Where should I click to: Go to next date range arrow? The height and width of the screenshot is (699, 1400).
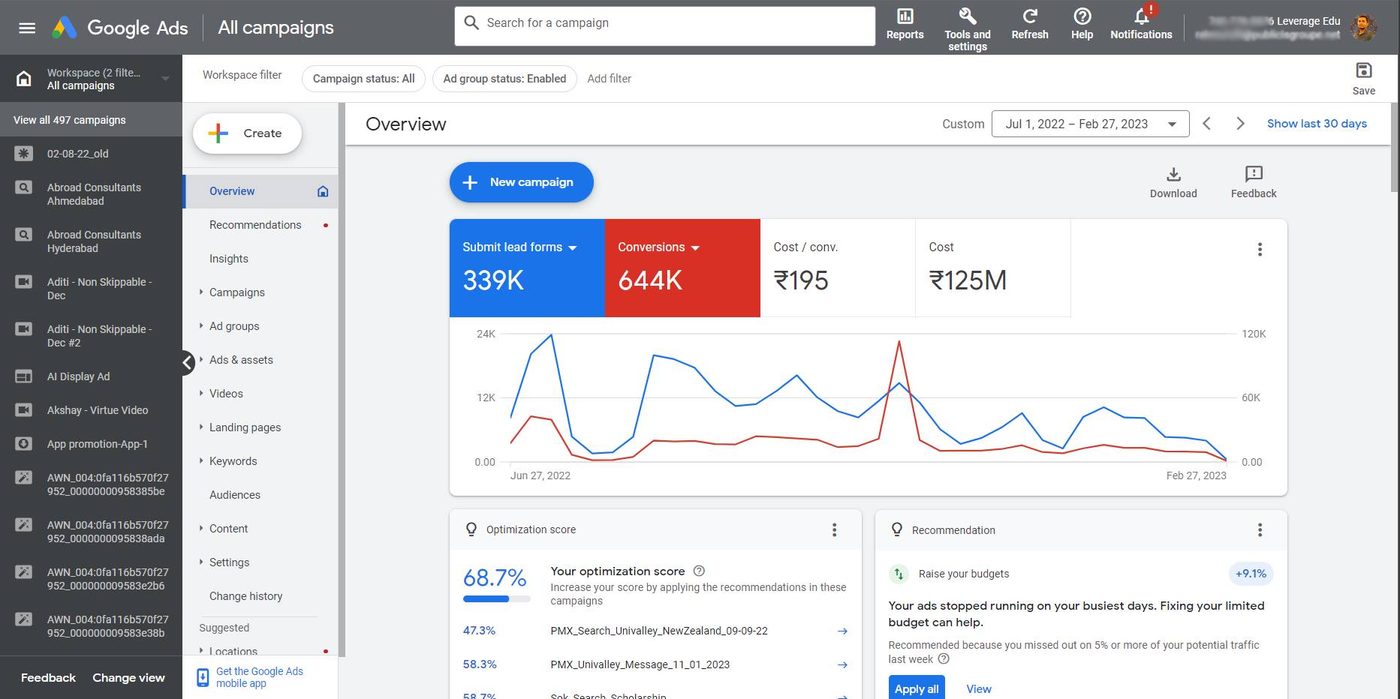(x=1240, y=124)
